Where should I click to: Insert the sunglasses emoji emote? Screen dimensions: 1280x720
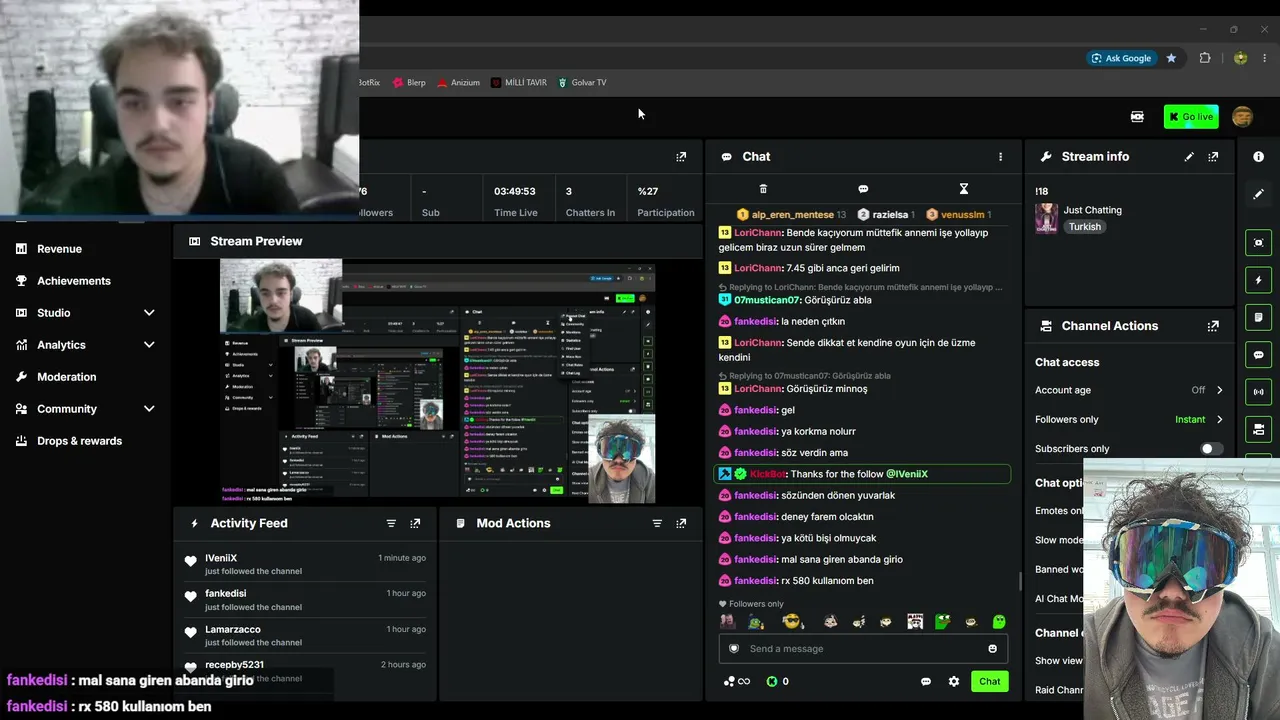pos(792,622)
